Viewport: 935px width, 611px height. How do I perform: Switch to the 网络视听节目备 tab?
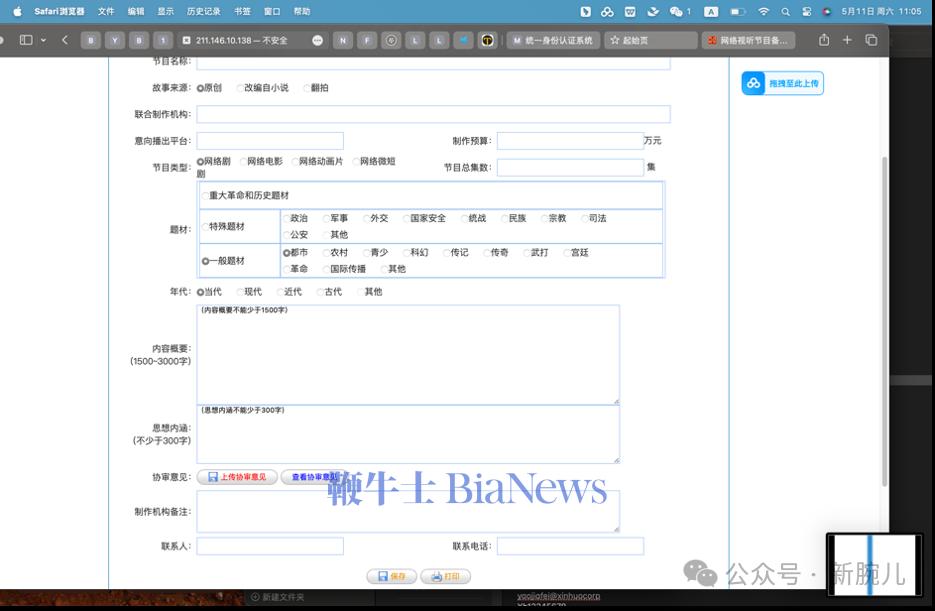click(748, 40)
